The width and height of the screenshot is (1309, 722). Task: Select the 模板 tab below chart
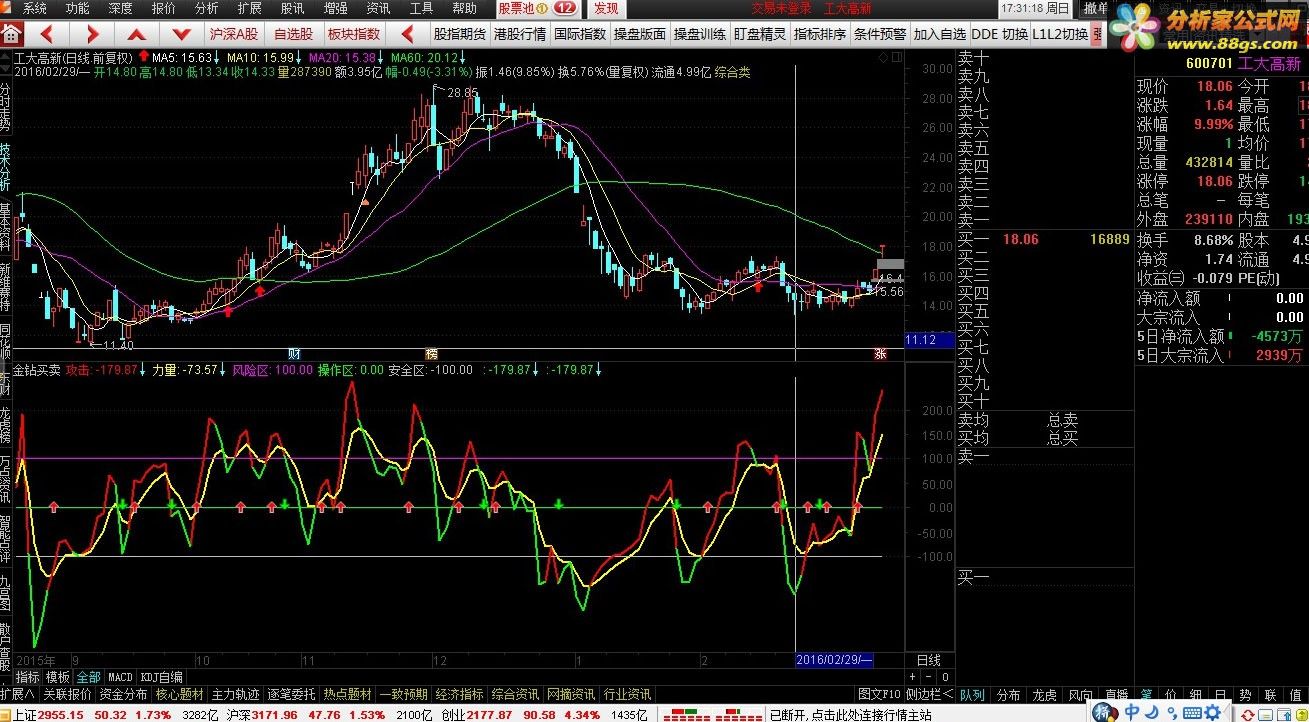point(57,677)
